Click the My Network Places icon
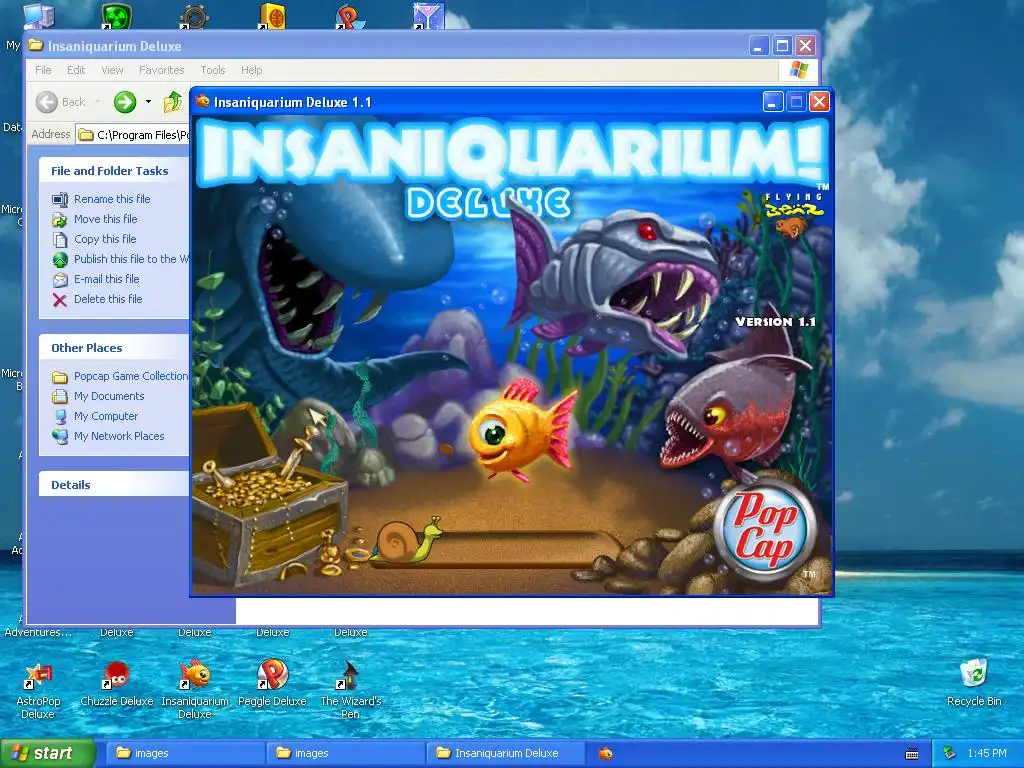 point(60,436)
